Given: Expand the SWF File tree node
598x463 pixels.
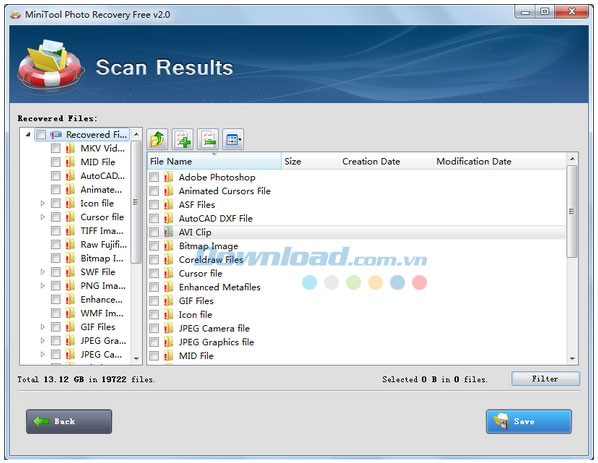Looking at the screenshot, I should tap(43, 272).
